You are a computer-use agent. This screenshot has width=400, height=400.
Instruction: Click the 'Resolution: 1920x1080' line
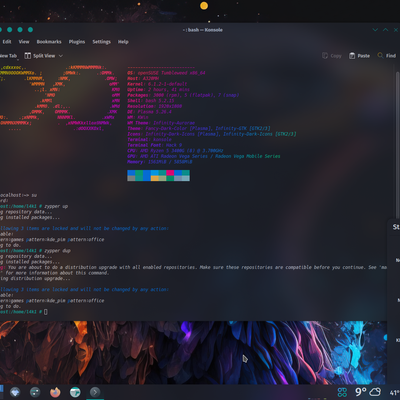click(x=154, y=106)
